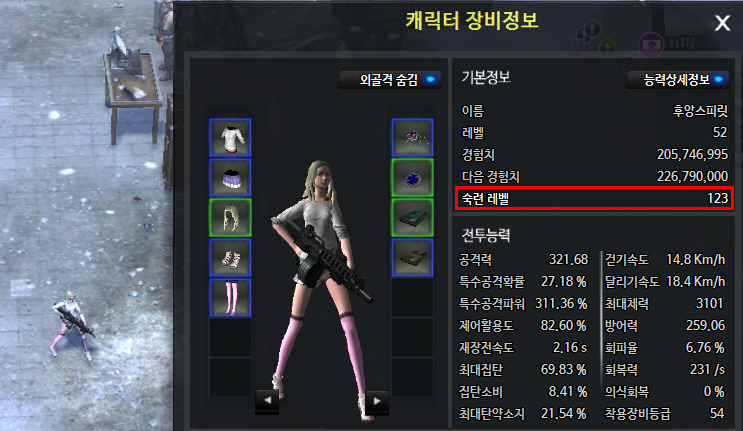Select the white shoes equipment slot
The image size is (743, 431).
tap(230, 258)
